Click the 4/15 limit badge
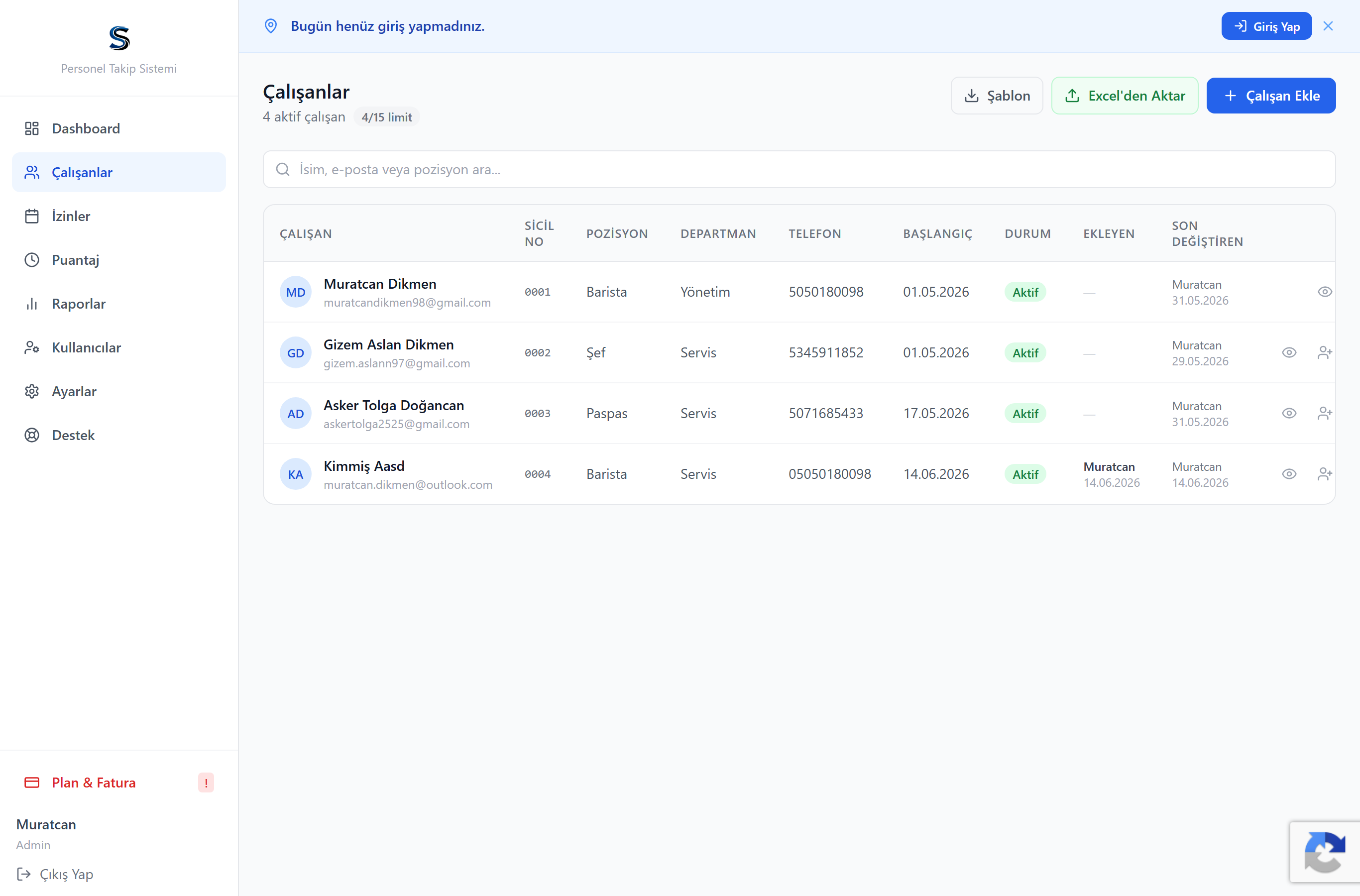 click(x=387, y=117)
